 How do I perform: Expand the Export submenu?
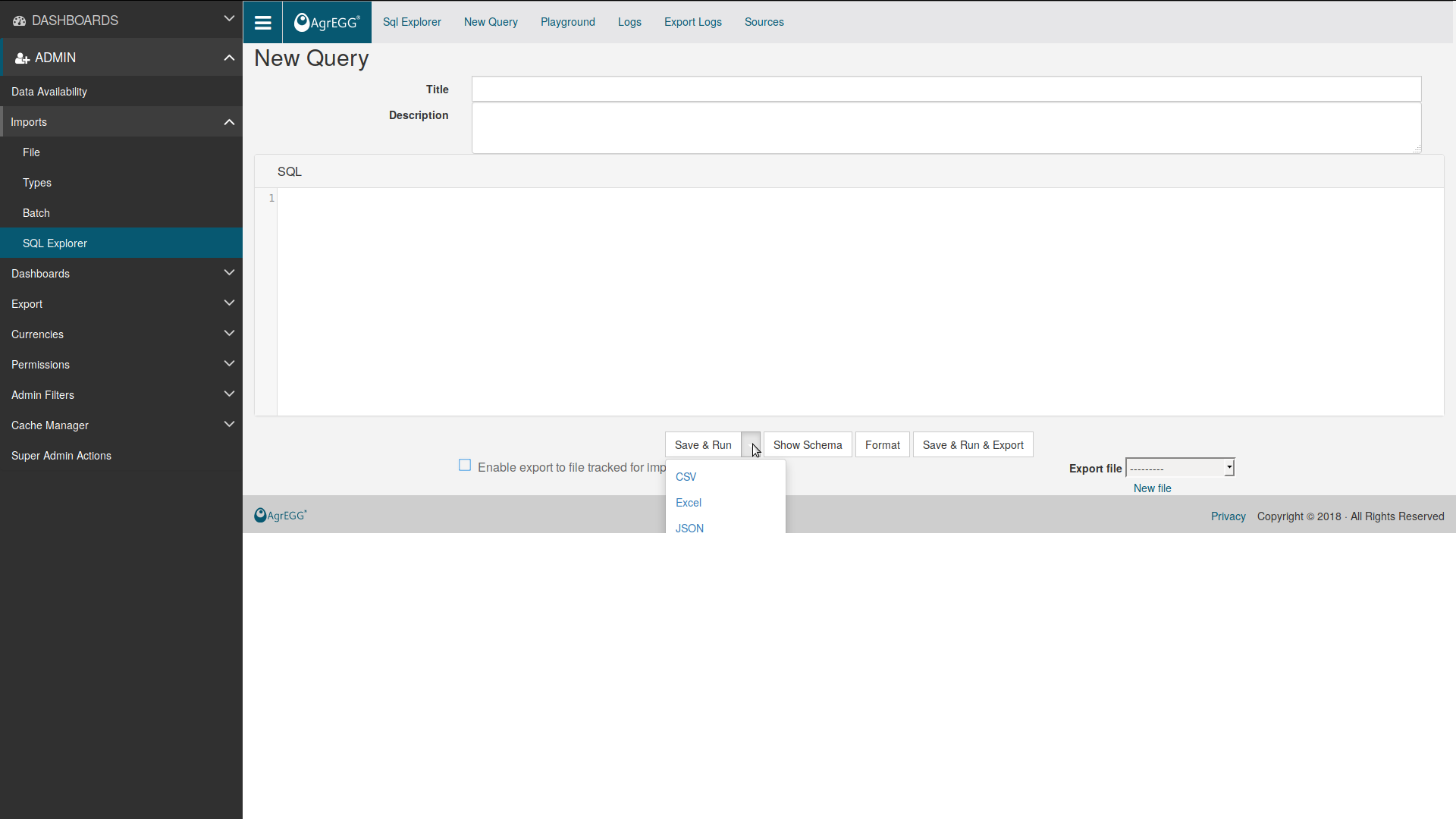[x=229, y=303]
